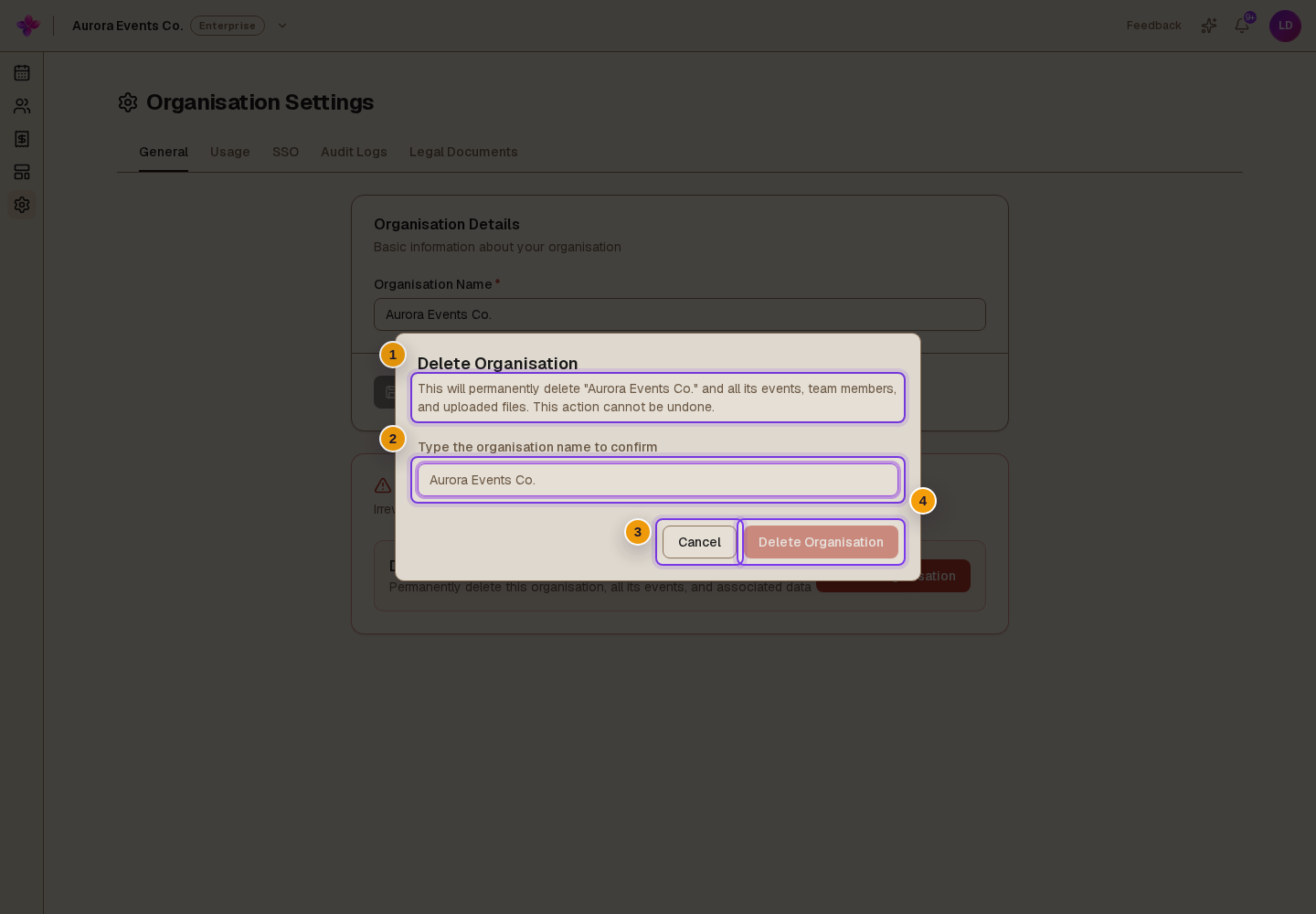Open the people icon in the sidebar

tap(22, 106)
